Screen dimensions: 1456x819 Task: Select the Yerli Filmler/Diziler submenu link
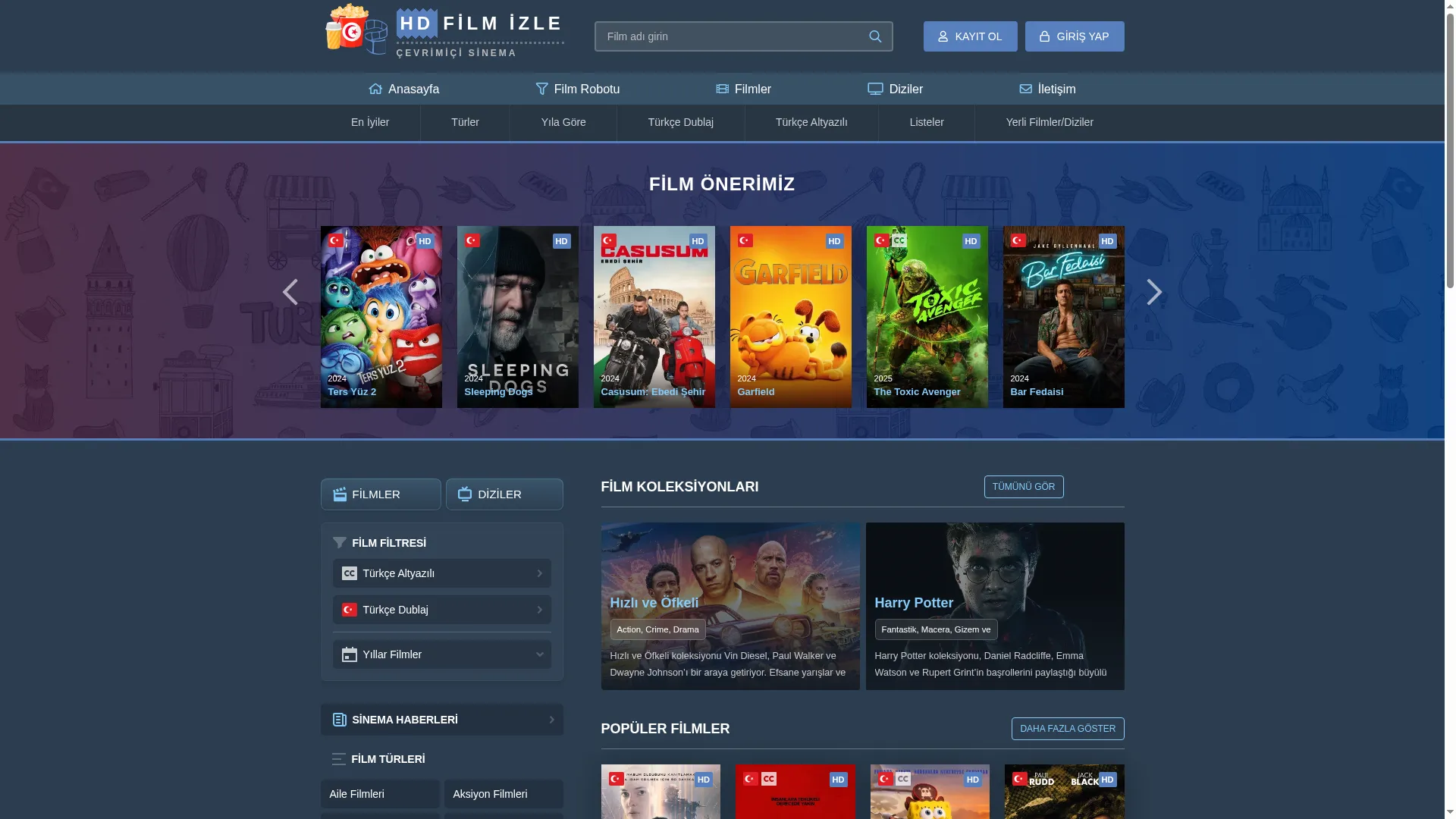(1050, 122)
